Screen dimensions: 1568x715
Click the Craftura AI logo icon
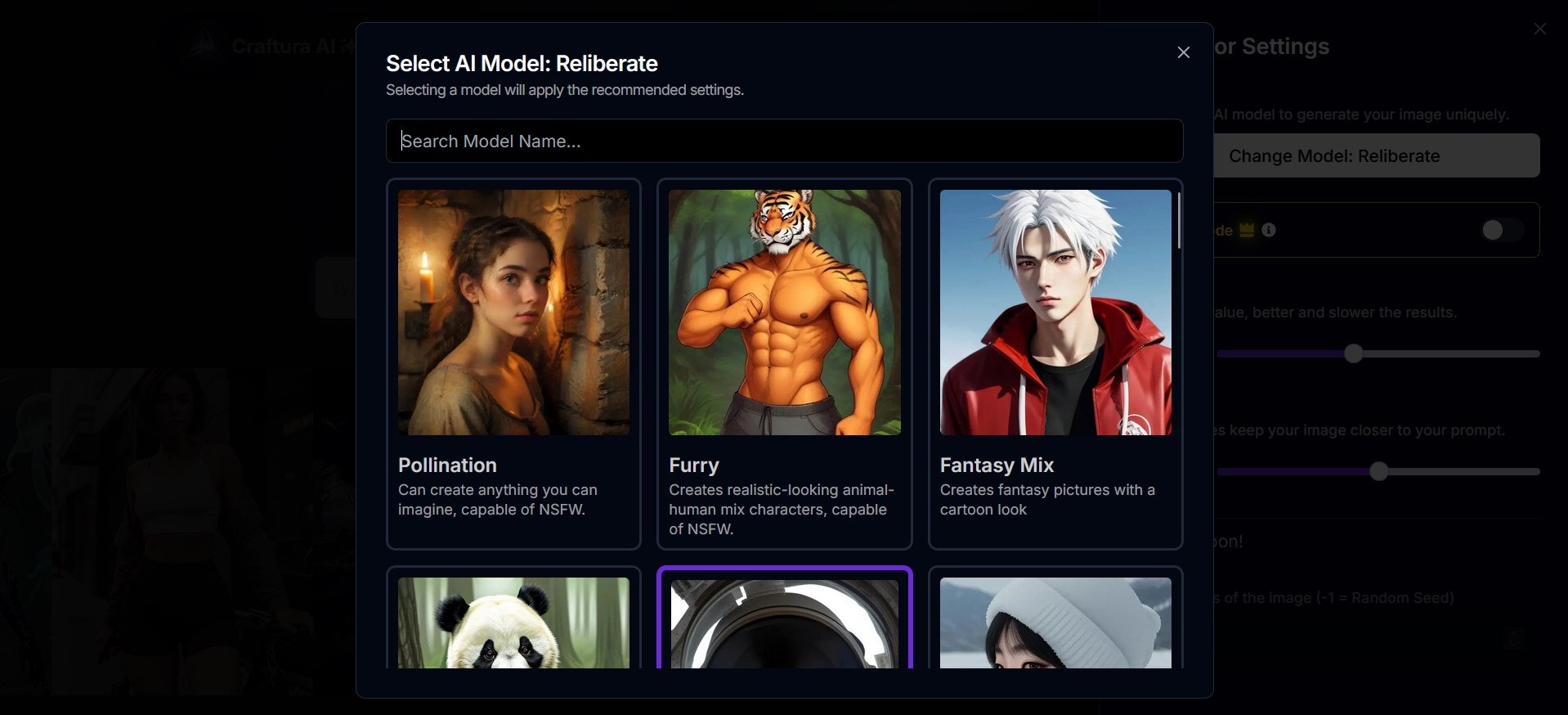(x=204, y=46)
